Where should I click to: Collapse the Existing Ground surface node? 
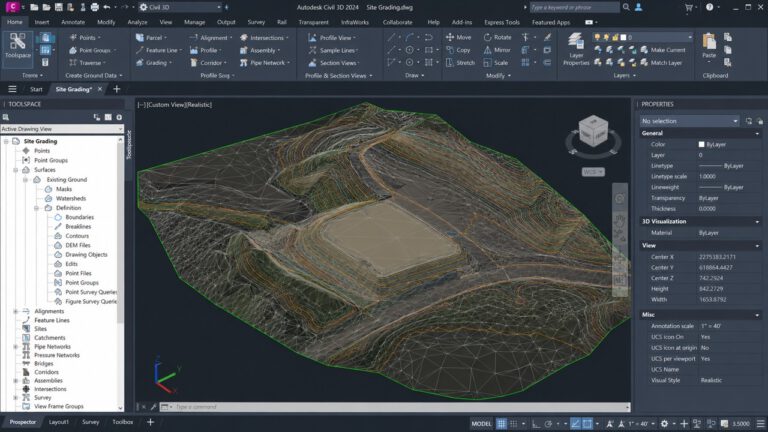click(x=25, y=180)
